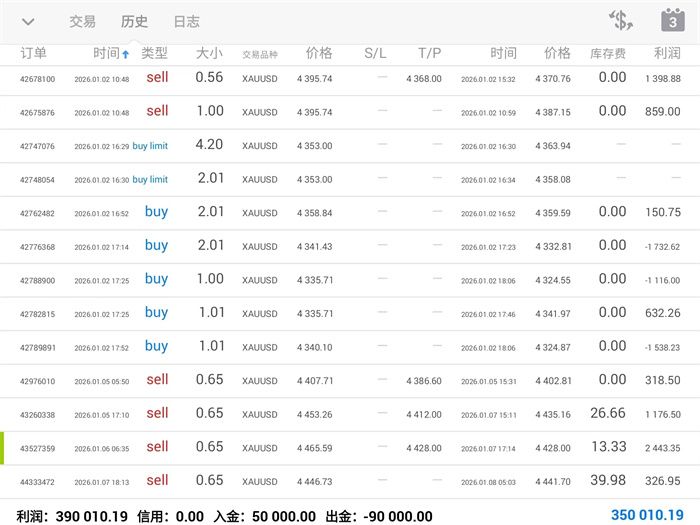Select order 42747076
The image size is (700, 525).
350,146
